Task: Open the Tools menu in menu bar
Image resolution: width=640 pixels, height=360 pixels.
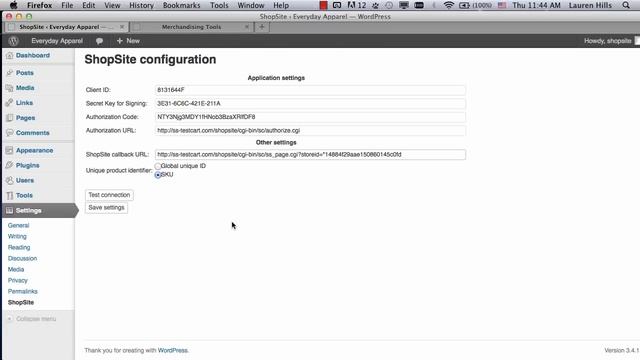Action: pyautogui.click(x=219, y=5)
